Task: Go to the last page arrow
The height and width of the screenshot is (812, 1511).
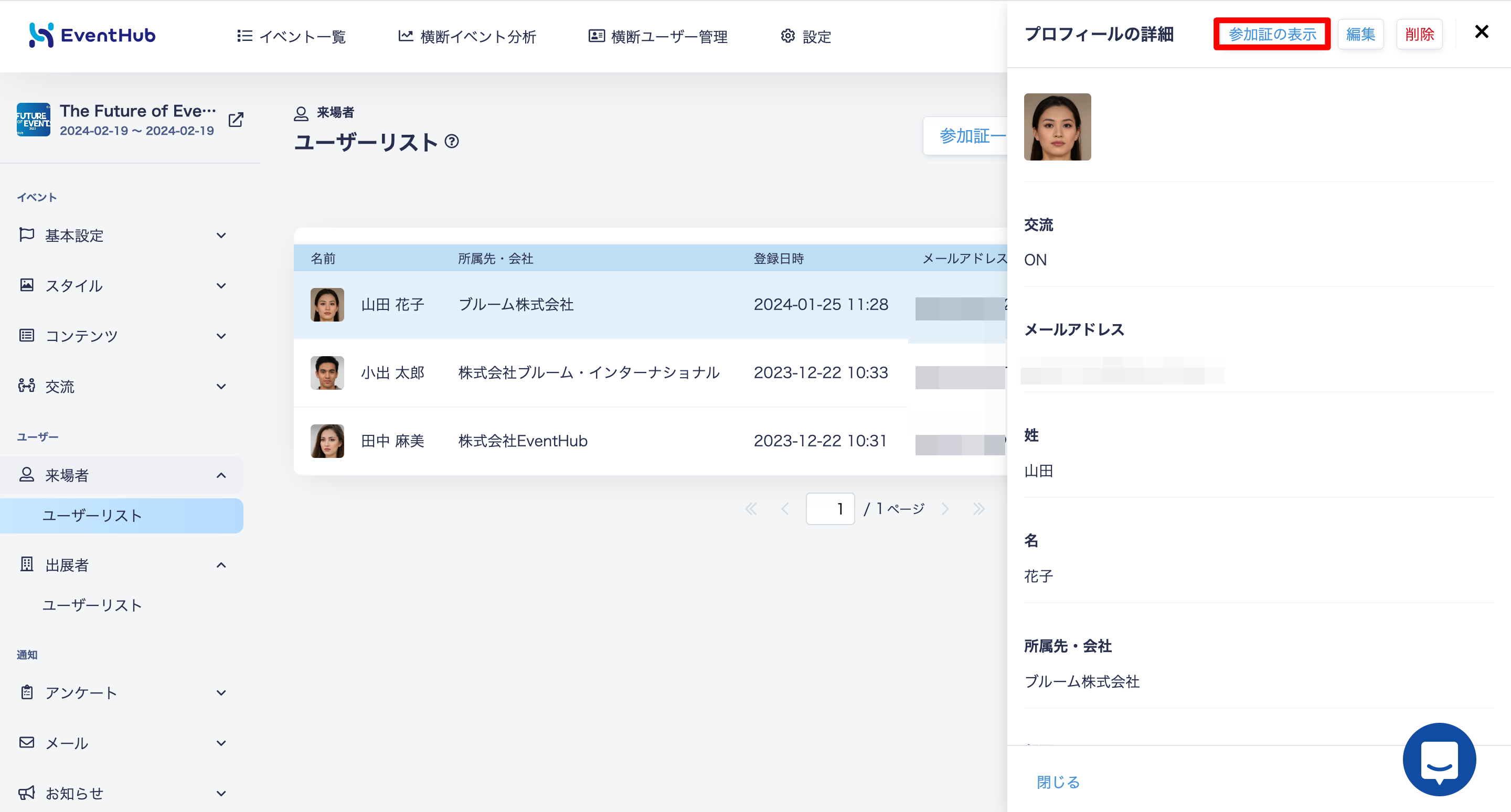Action: click(978, 508)
